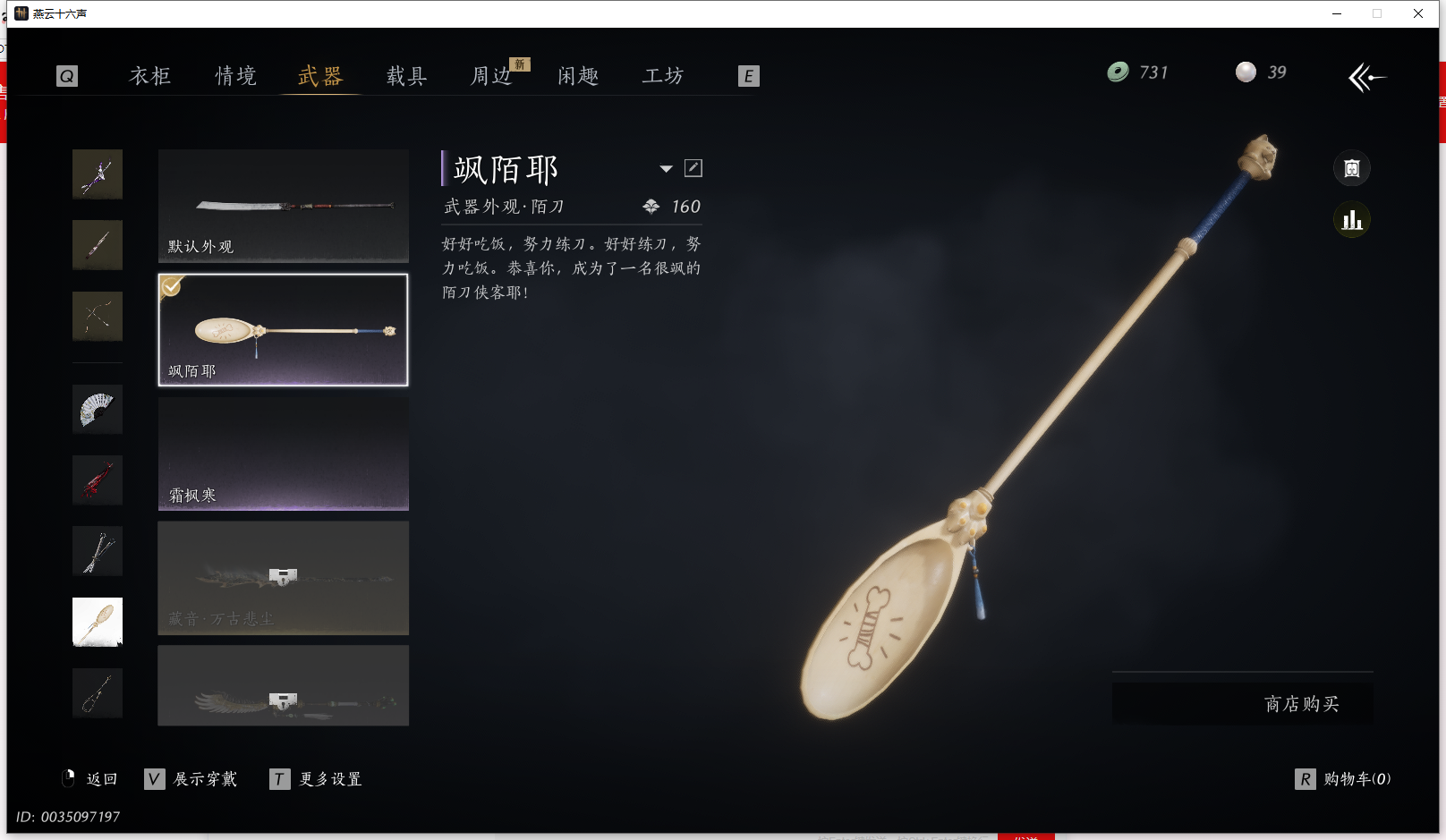
Task: Open 更多设置 more settings
Action: pos(316,779)
